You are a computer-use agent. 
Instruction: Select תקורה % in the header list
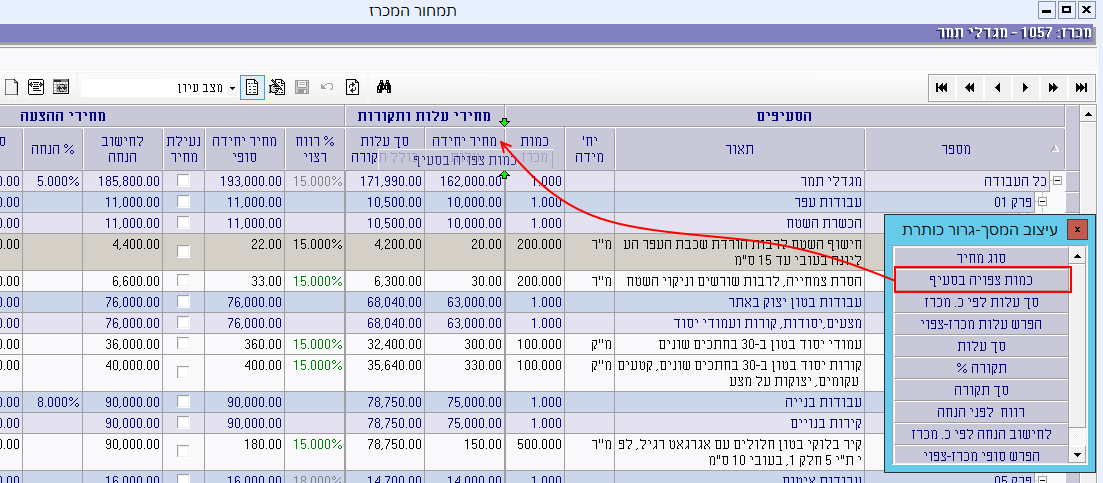(x=980, y=368)
